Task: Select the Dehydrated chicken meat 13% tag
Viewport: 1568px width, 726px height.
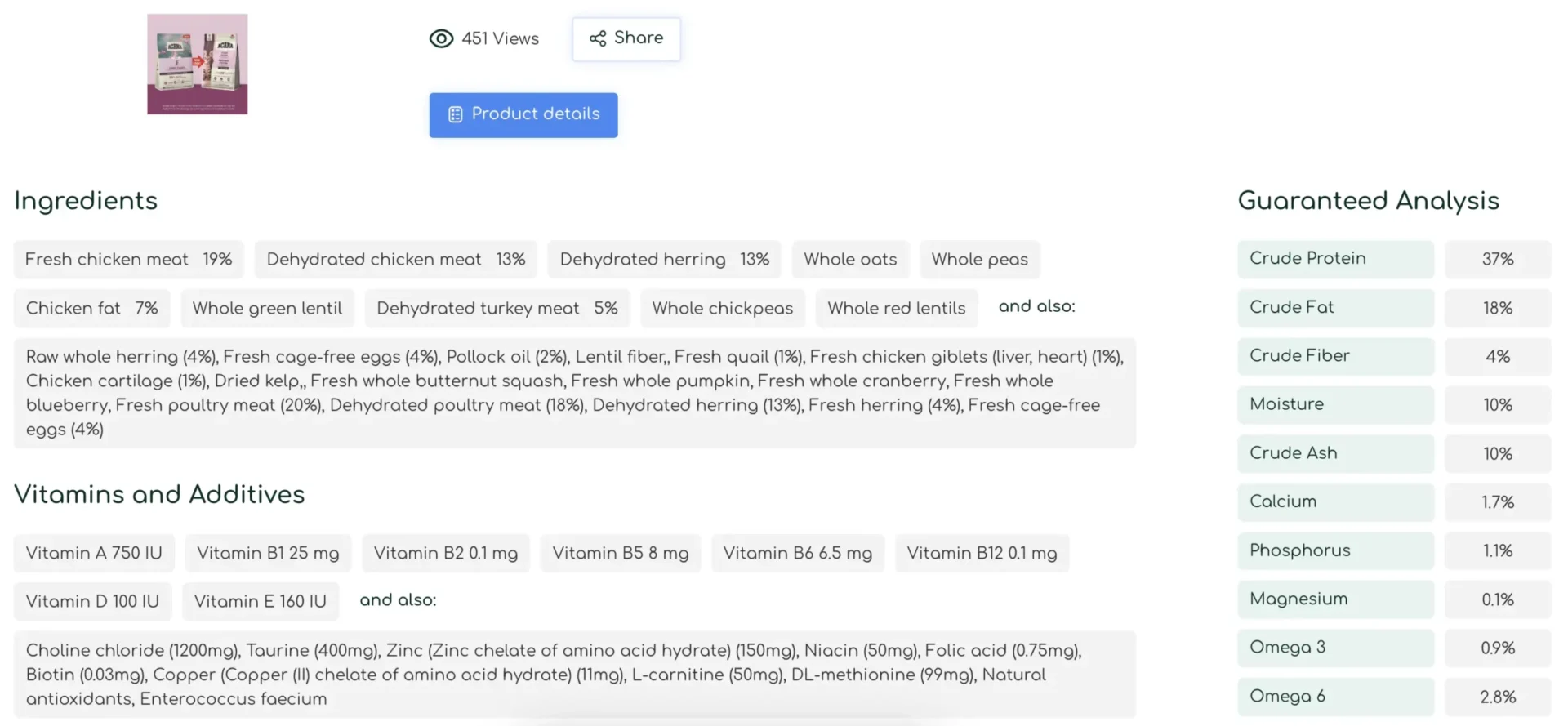Action: click(396, 260)
